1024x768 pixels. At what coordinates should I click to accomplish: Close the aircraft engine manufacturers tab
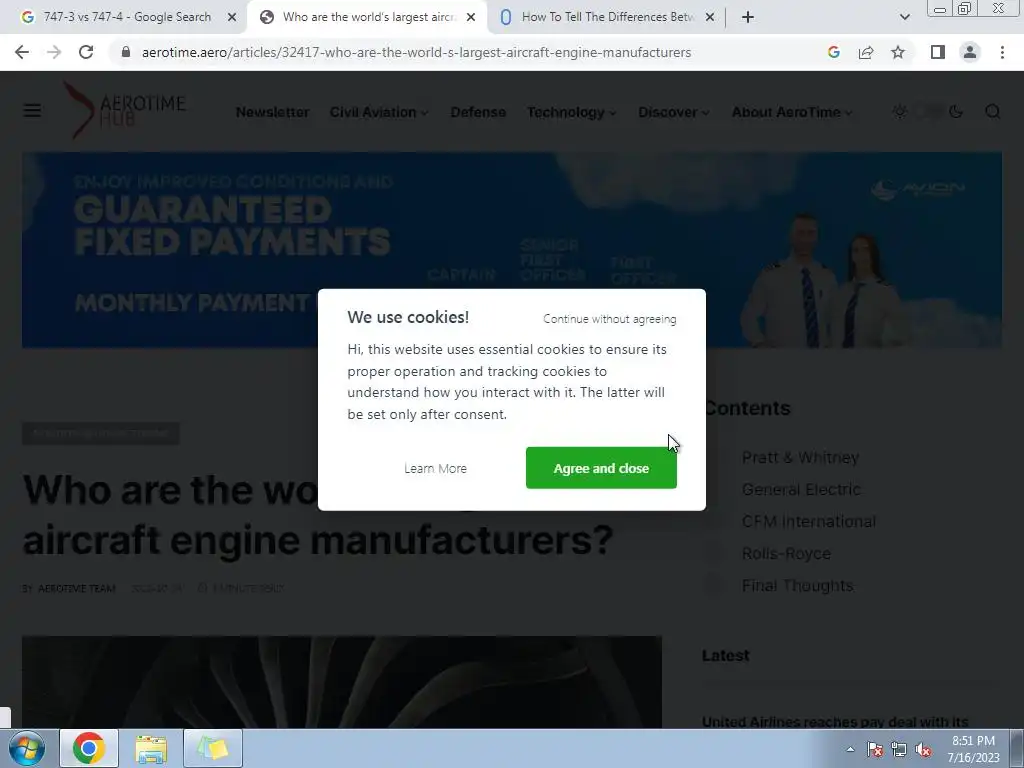pos(471,17)
